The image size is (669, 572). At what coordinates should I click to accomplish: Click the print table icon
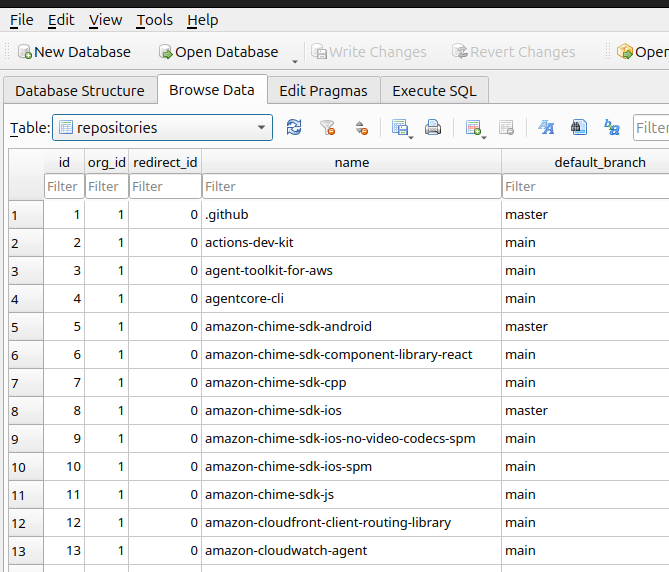433,127
